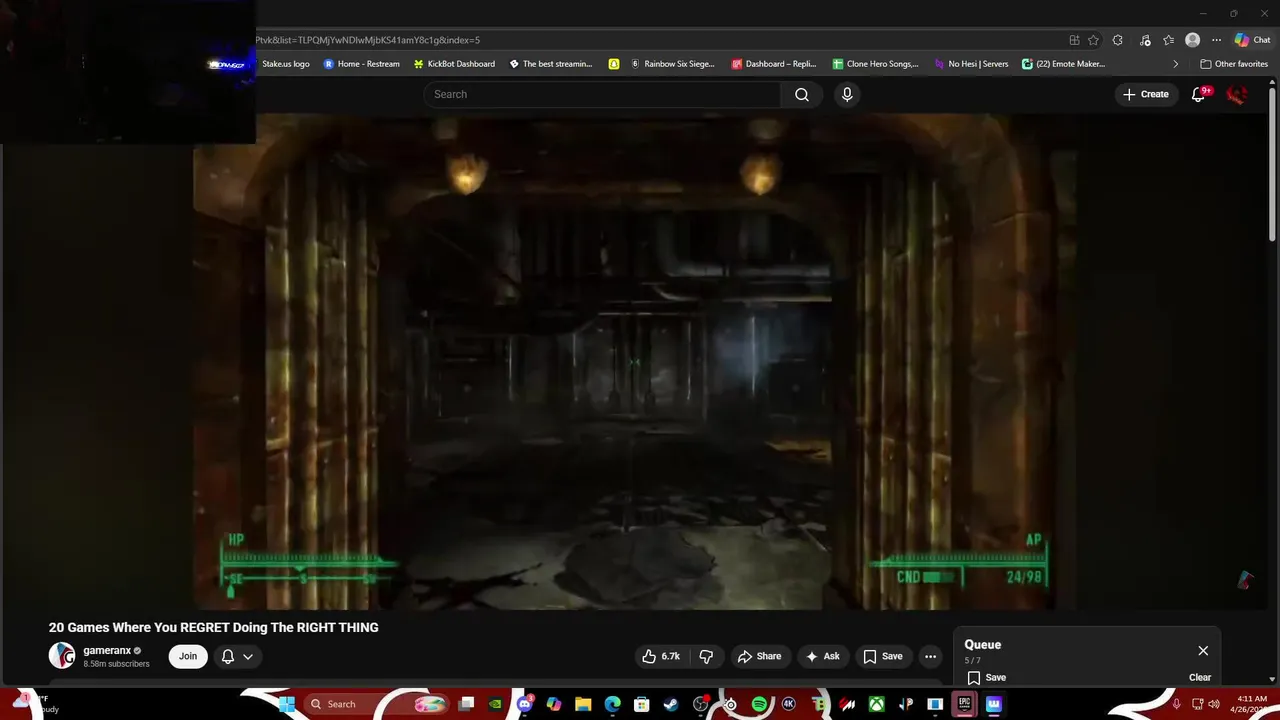Open the Clone Hero Songs bookmark
Image resolution: width=1280 pixels, height=720 pixels.
(x=875, y=64)
